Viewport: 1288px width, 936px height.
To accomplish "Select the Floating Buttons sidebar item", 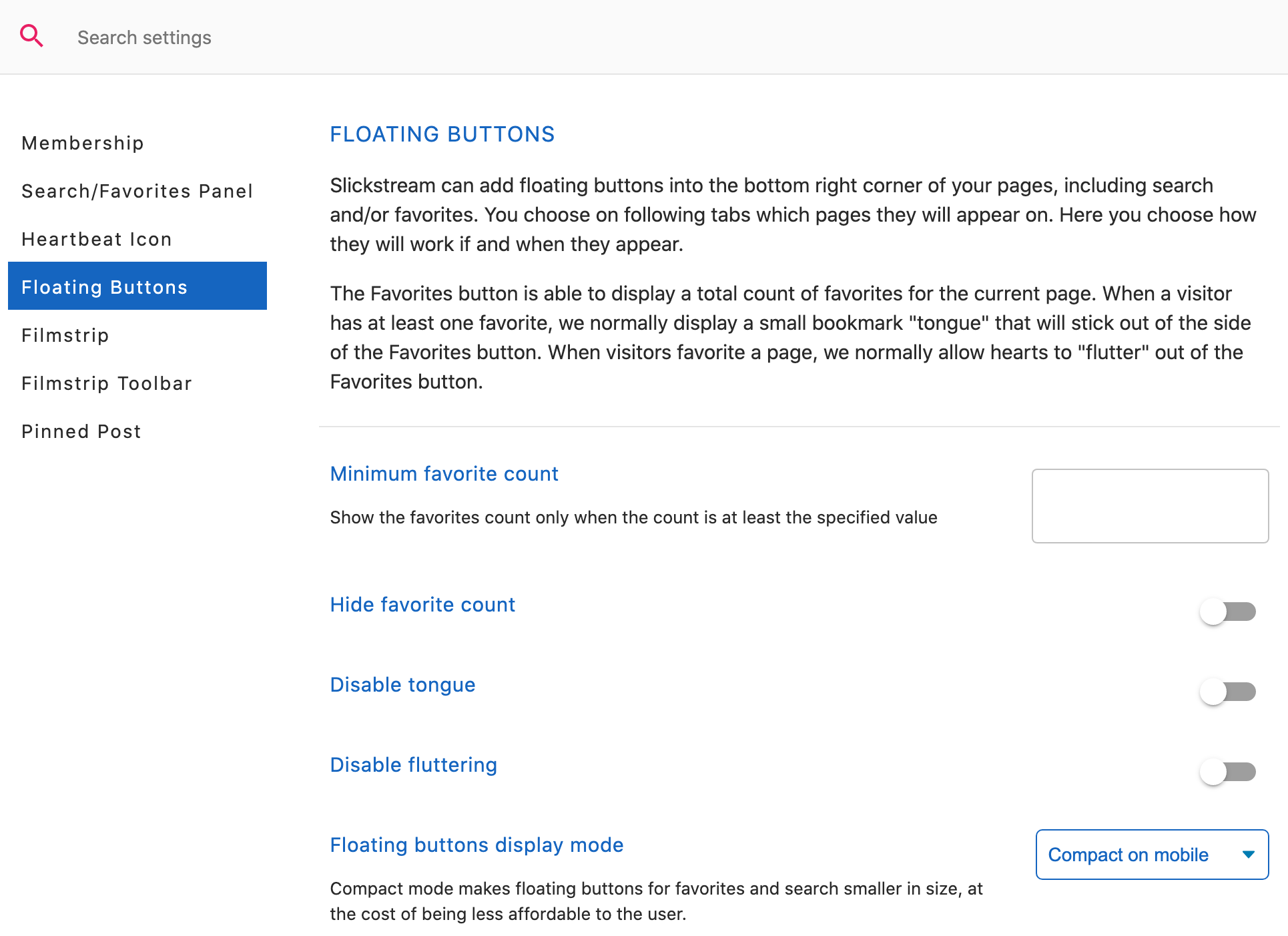I will [x=137, y=286].
